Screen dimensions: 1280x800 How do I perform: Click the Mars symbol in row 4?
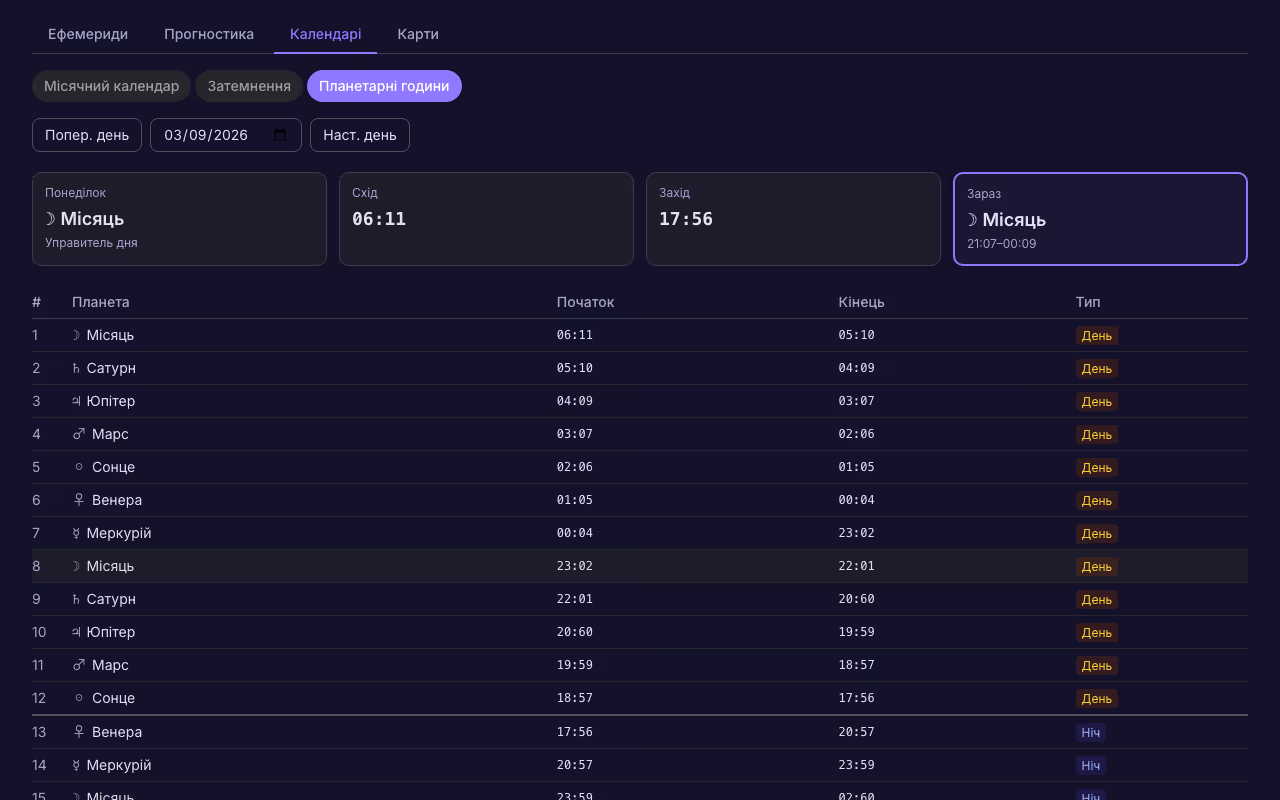coord(79,434)
